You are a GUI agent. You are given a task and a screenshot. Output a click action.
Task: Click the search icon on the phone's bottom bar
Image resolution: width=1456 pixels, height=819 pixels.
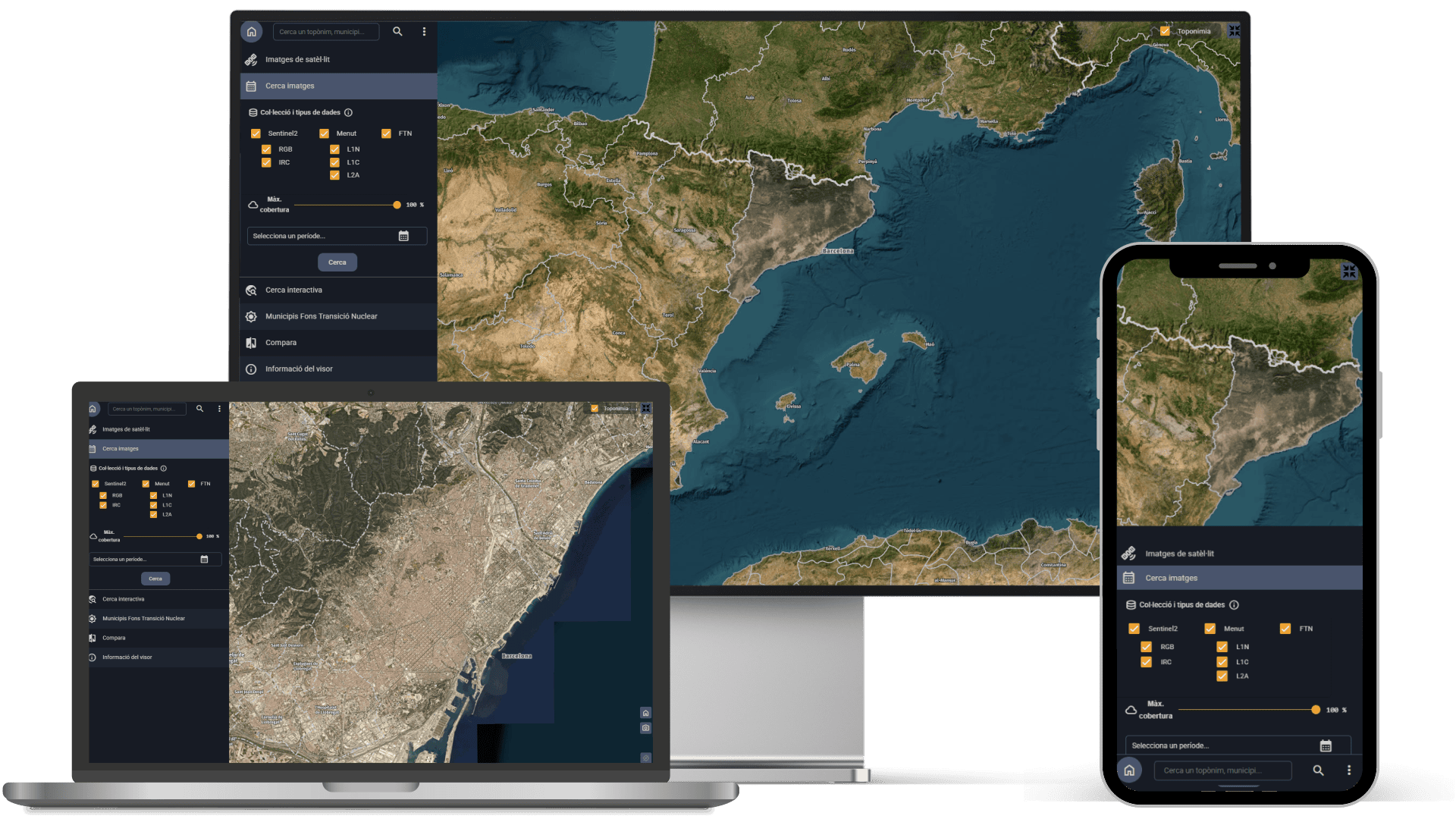pyautogui.click(x=1318, y=770)
